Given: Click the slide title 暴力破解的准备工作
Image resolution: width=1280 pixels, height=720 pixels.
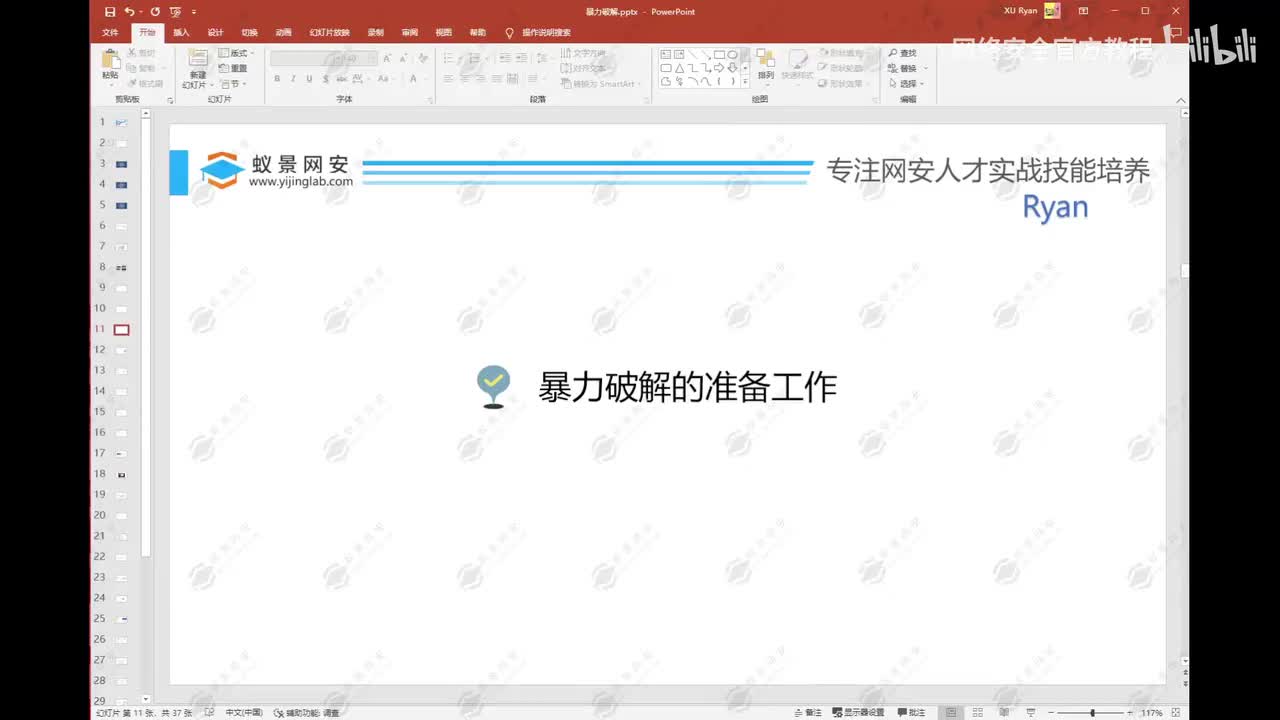Looking at the screenshot, I should coord(687,387).
